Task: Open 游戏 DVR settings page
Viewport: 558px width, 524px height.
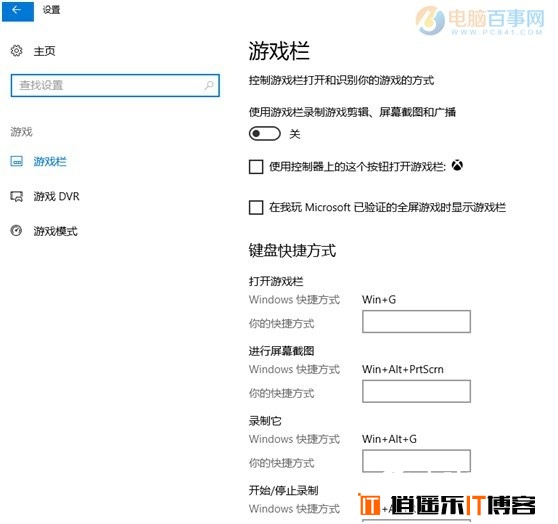Action: click(x=57, y=196)
